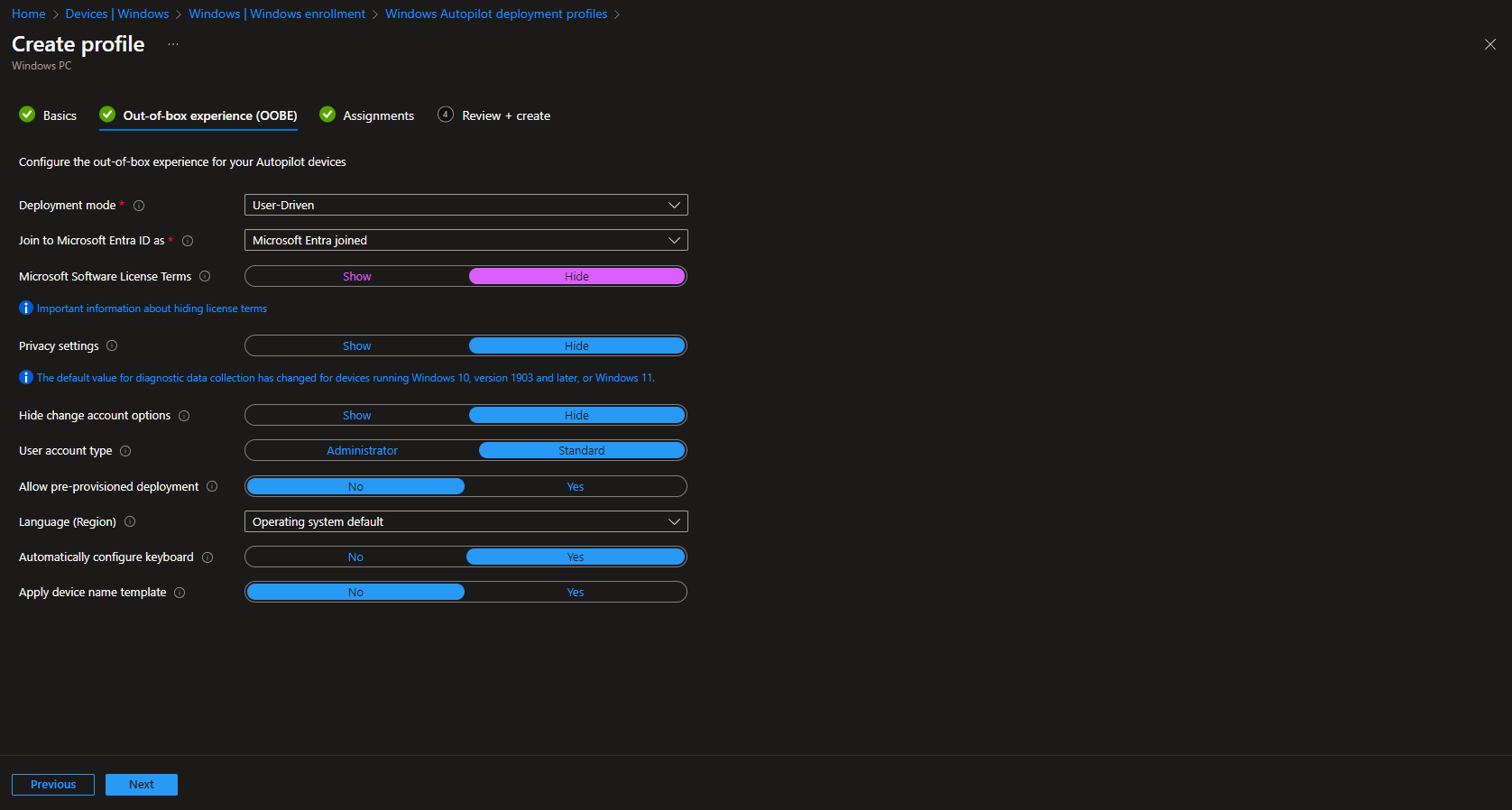
Task: Select No for Apply device name template
Action: click(x=355, y=592)
